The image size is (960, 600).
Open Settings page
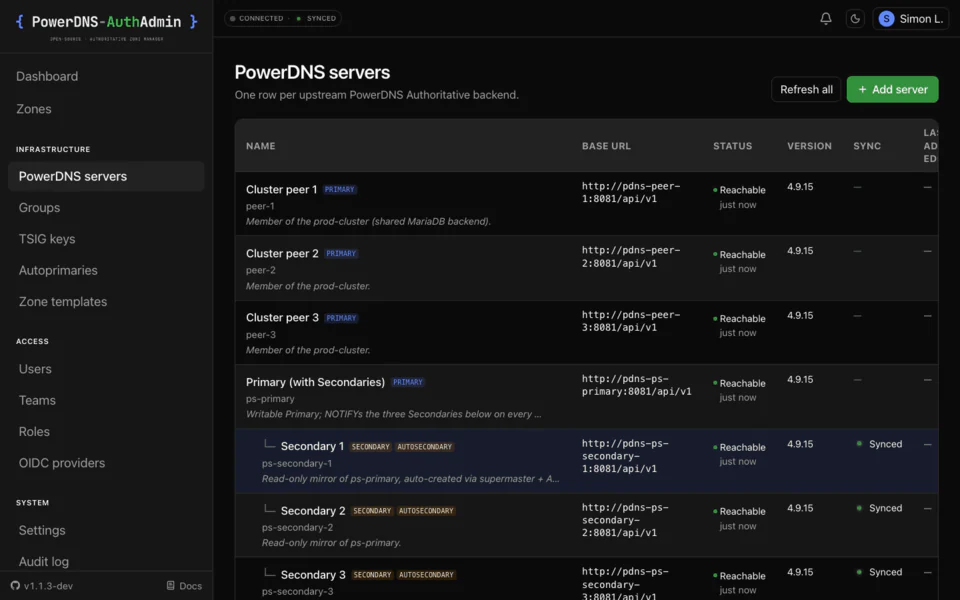pyautogui.click(x=42, y=530)
